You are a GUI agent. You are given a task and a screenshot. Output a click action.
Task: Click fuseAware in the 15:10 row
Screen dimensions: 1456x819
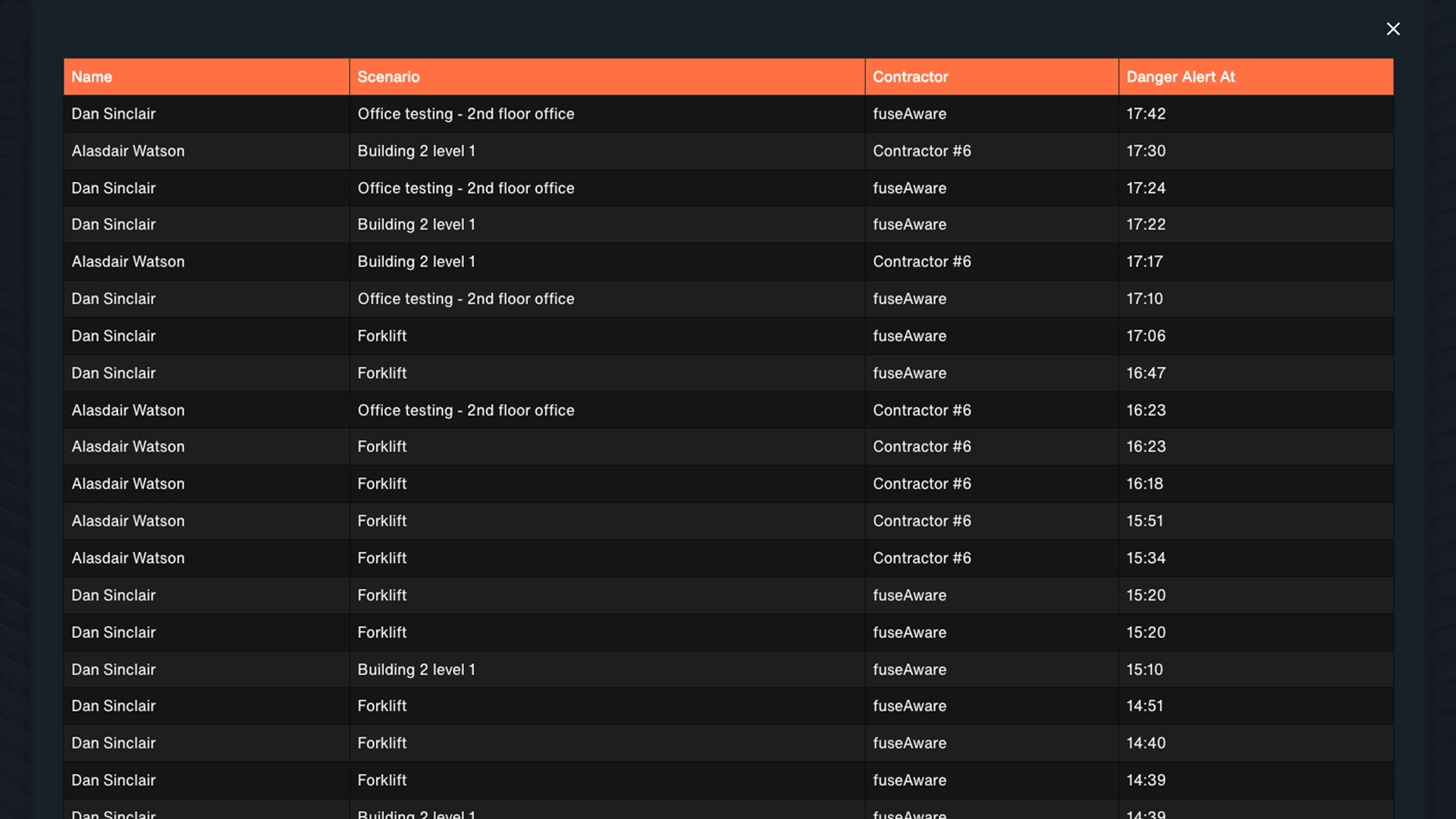tap(909, 670)
